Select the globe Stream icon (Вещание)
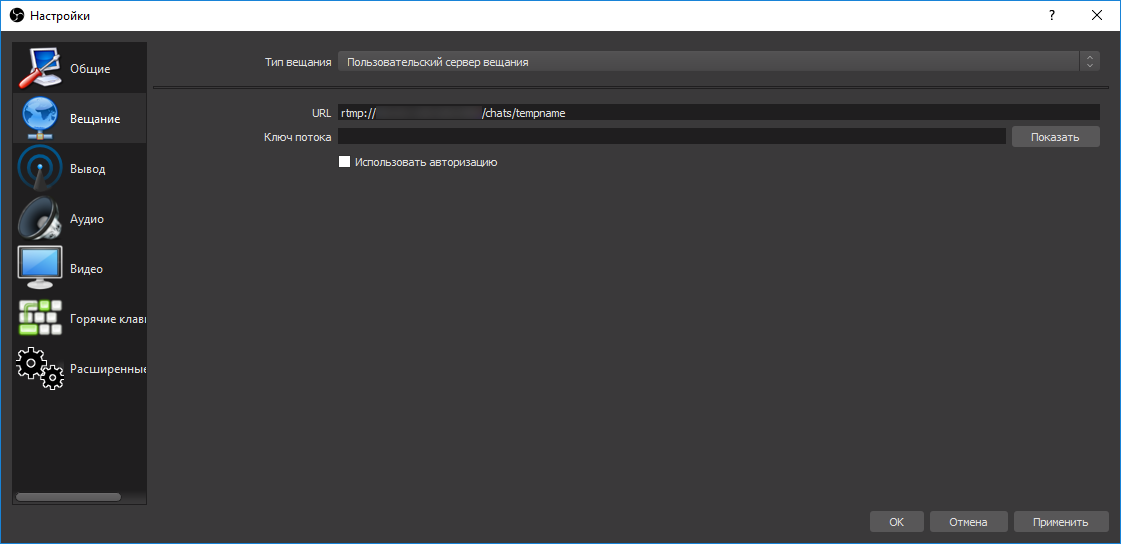The image size is (1121, 544). pyautogui.click(x=40, y=118)
